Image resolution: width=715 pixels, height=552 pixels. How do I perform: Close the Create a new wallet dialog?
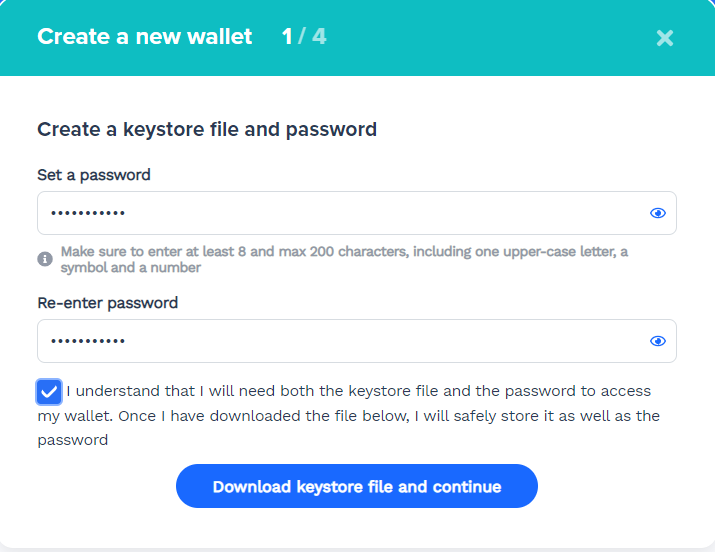(x=665, y=38)
